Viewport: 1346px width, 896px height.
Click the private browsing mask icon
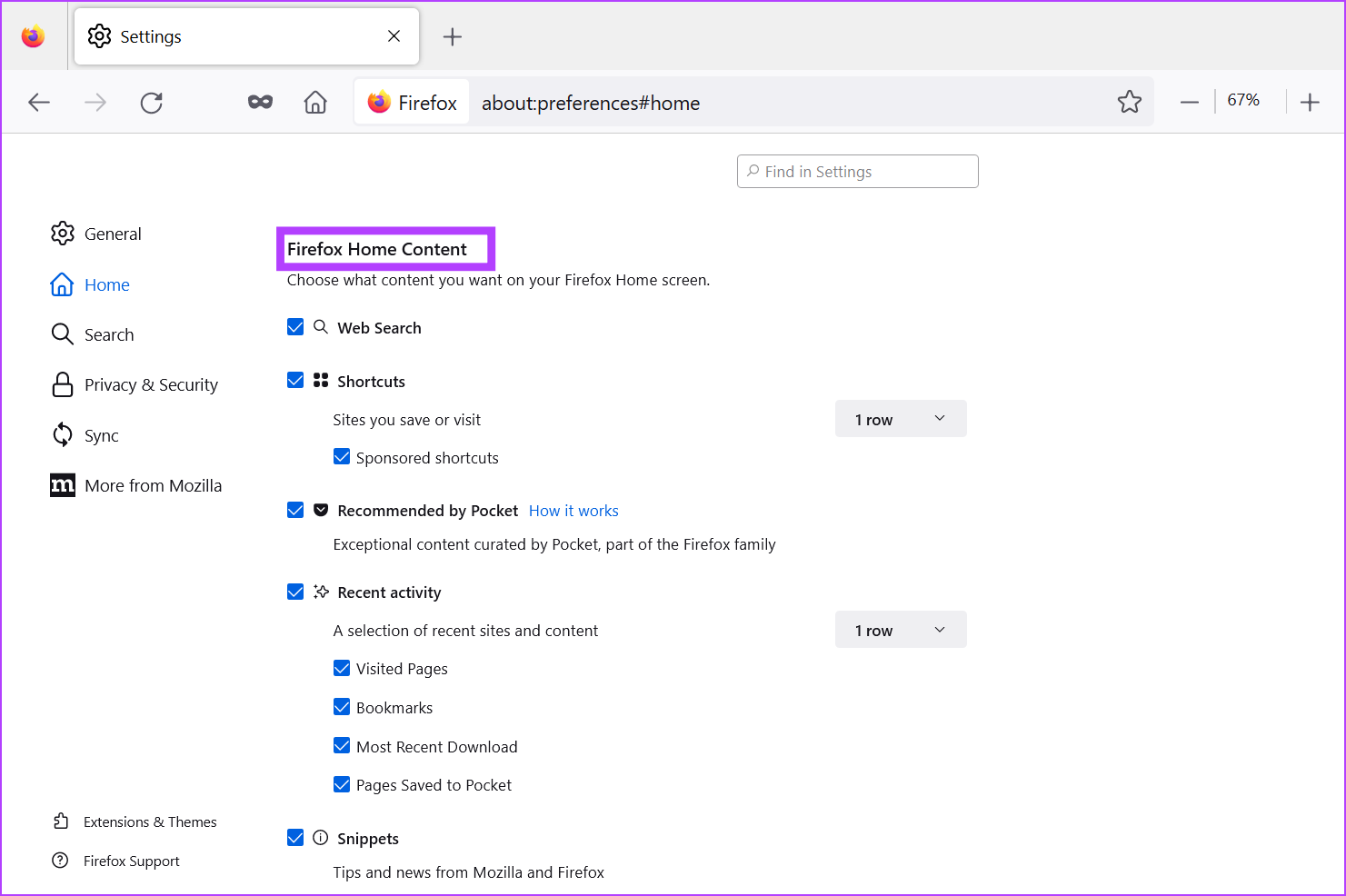coord(260,103)
